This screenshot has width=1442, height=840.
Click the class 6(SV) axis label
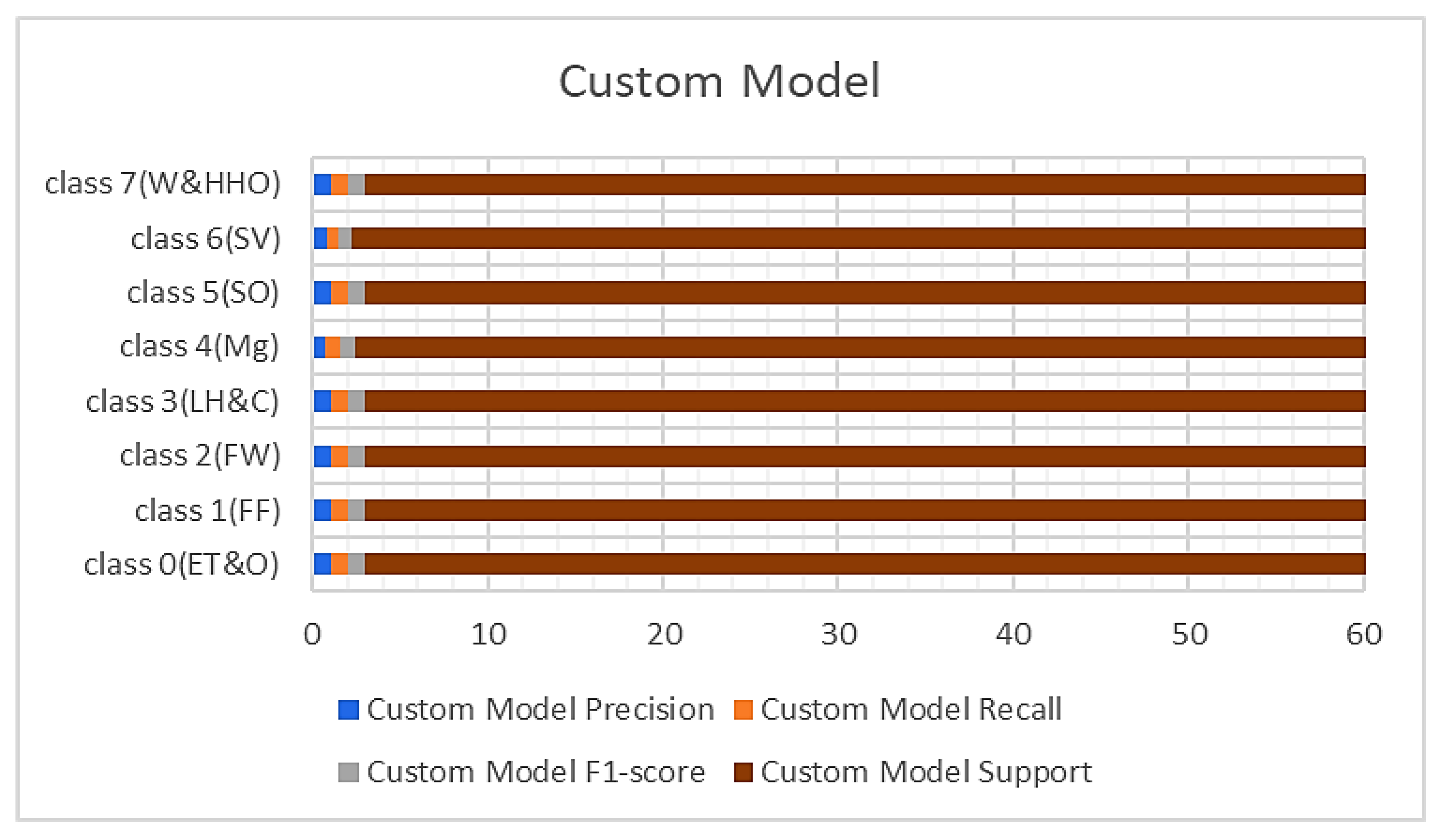pos(206,238)
